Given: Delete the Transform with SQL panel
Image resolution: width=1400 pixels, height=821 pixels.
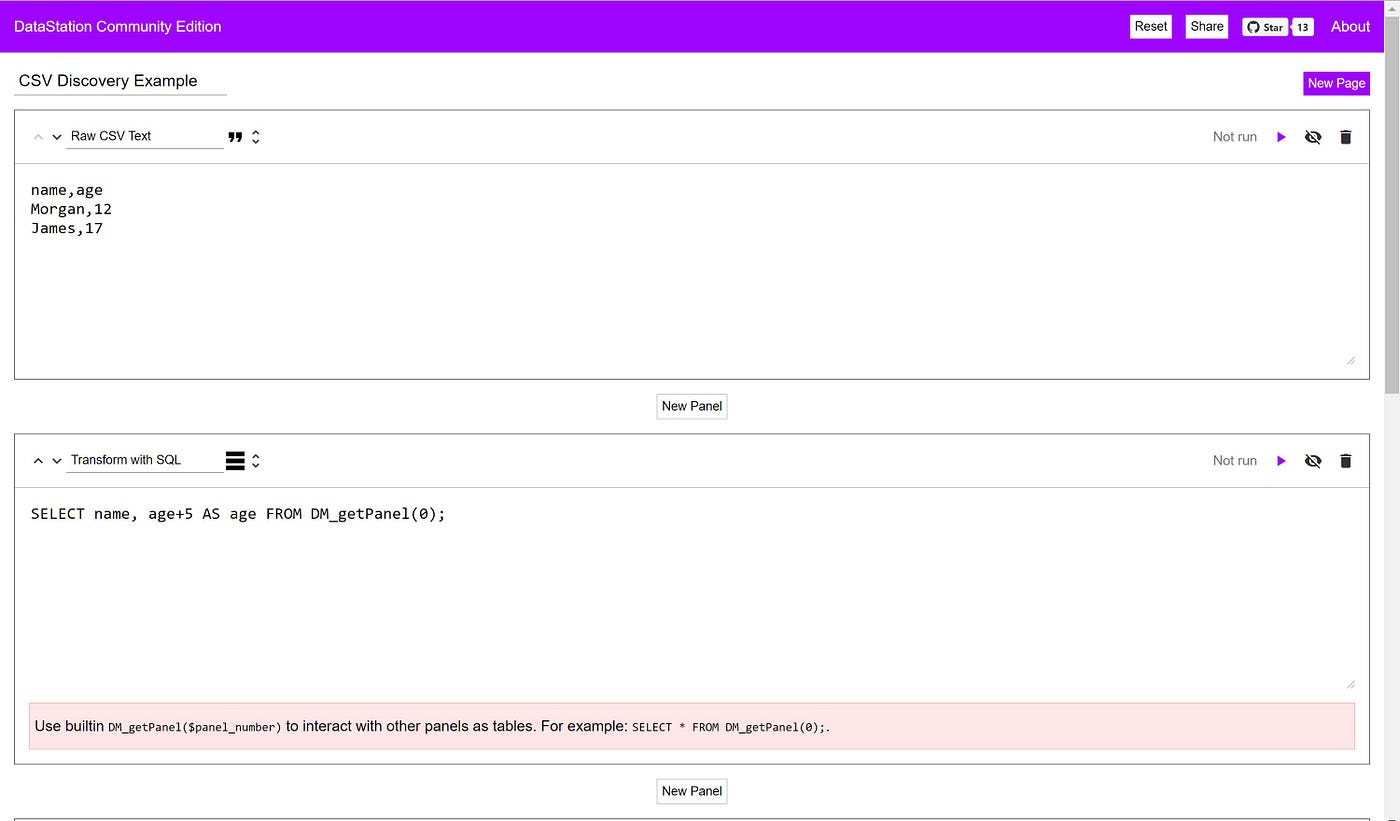Looking at the screenshot, I should 1345,461.
